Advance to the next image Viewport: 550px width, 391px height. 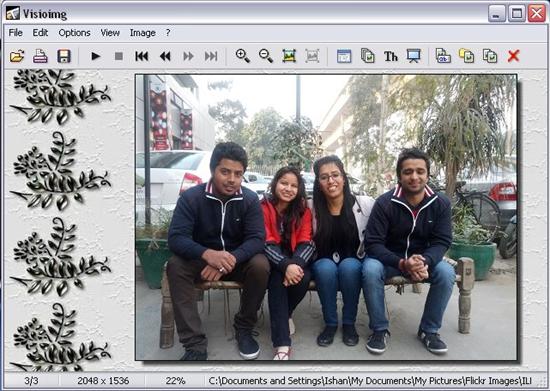pyautogui.click(x=188, y=56)
